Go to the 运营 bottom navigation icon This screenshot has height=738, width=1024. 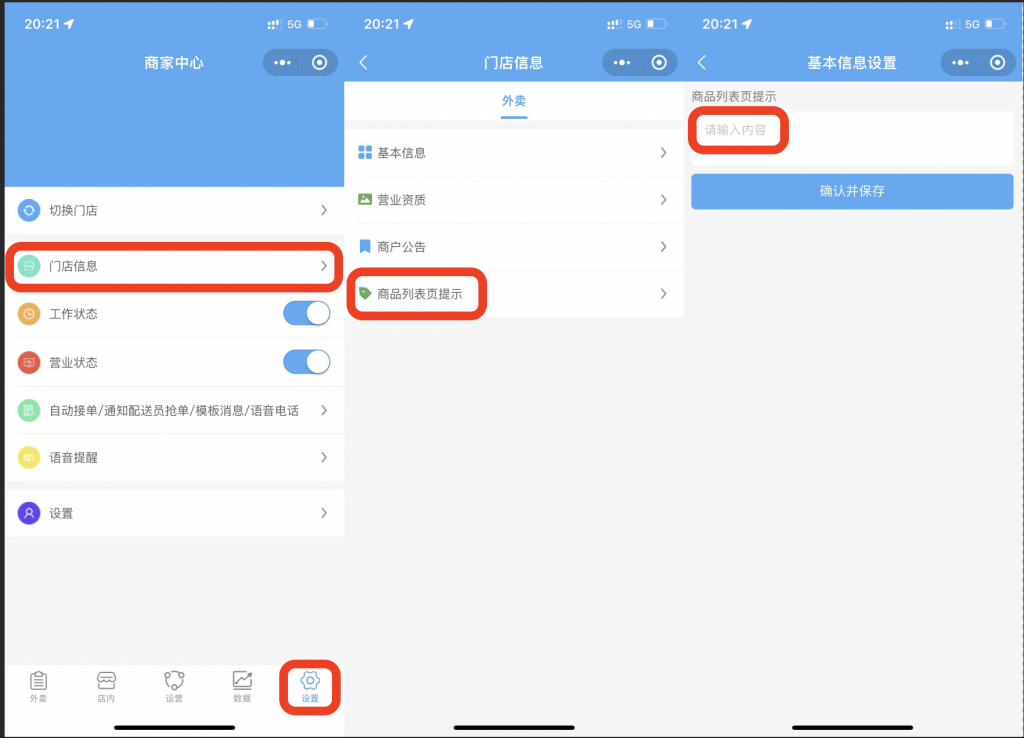tap(174, 686)
